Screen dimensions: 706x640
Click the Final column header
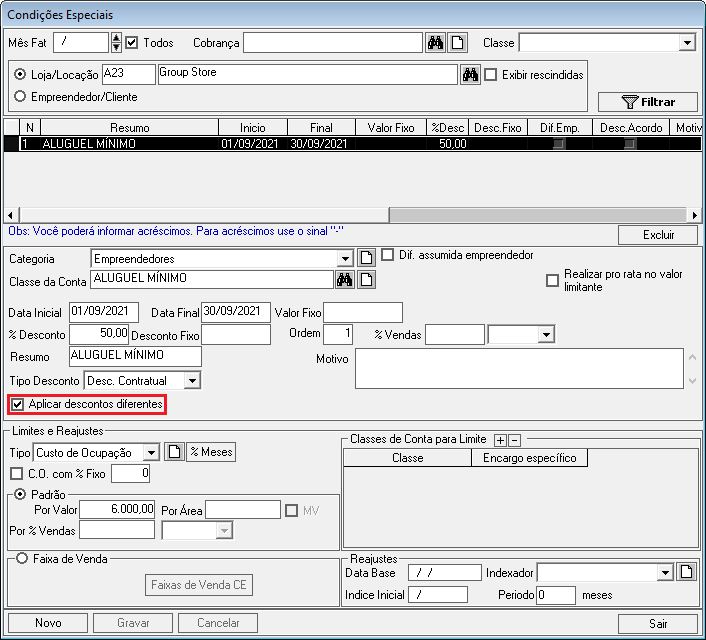[321, 128]
